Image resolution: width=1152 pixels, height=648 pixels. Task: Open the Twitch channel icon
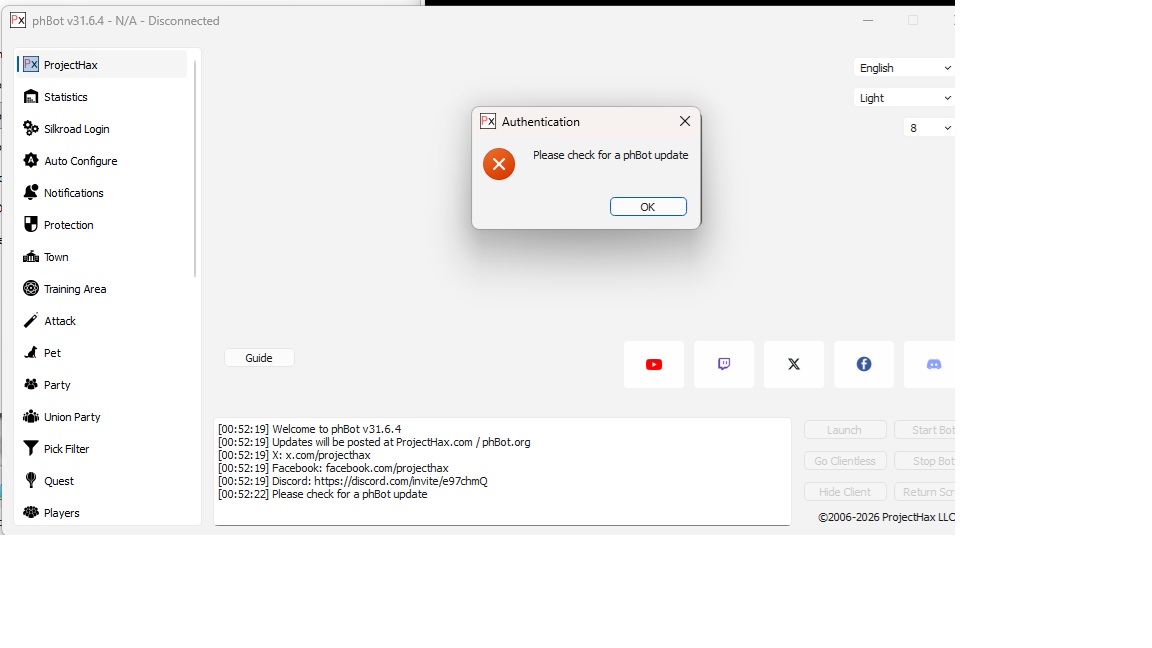[x=724, y=364]
